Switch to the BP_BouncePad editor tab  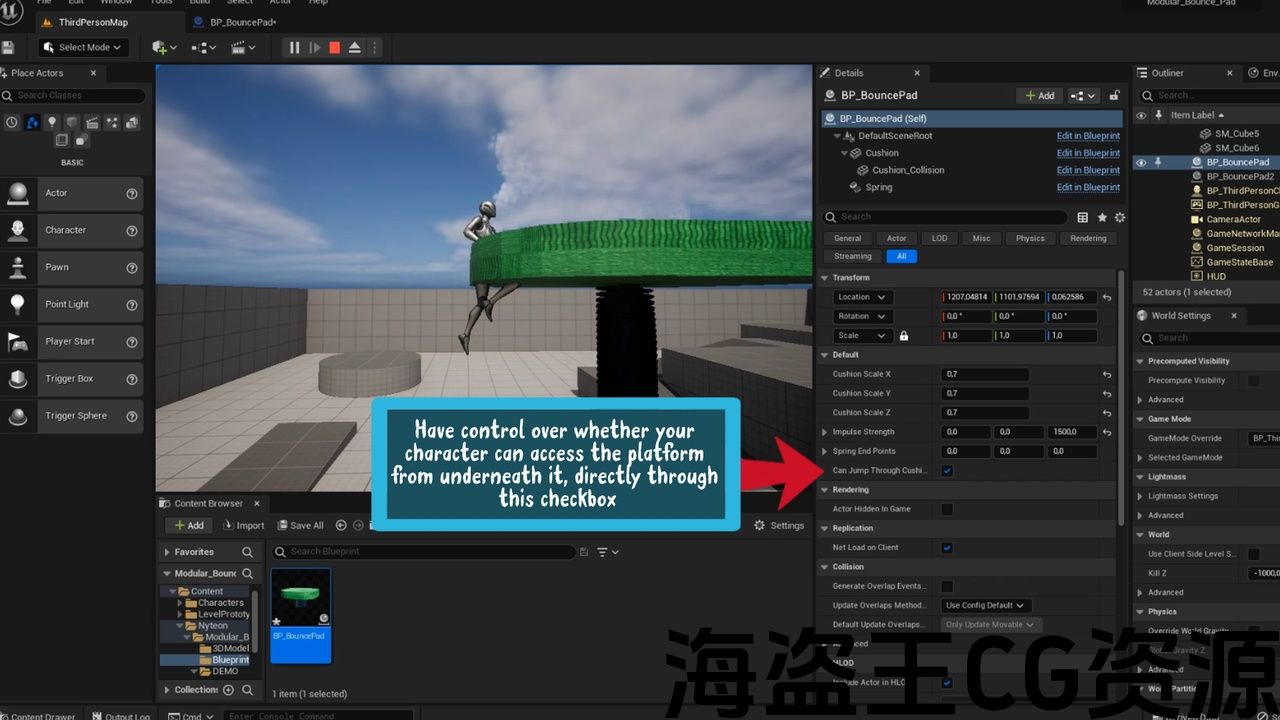click(x=236, y=22)
